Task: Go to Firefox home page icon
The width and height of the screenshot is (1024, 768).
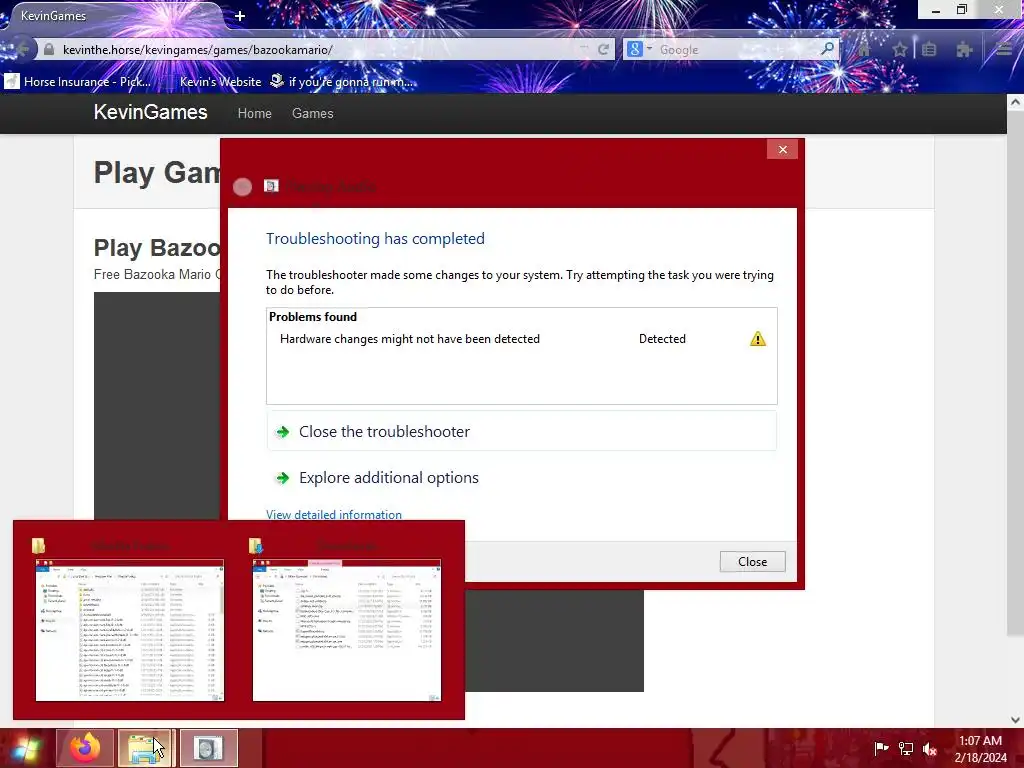Action: coord(865,50)
